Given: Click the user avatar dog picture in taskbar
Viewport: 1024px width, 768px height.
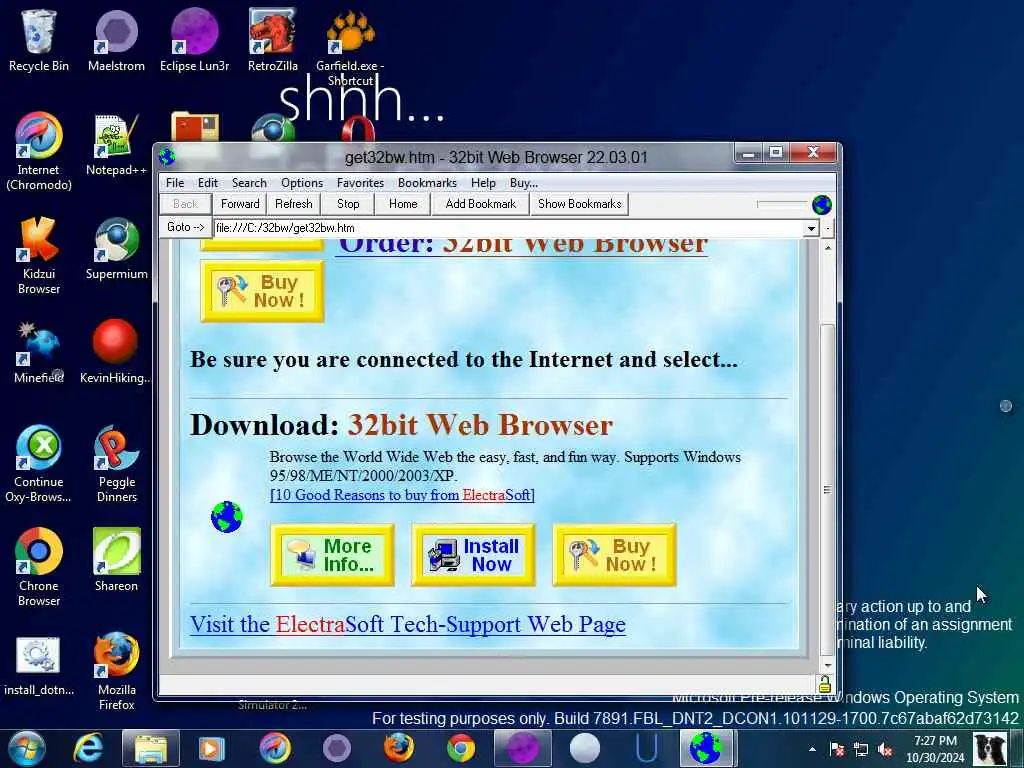Looking at the screenshot, I should (990, 749).
